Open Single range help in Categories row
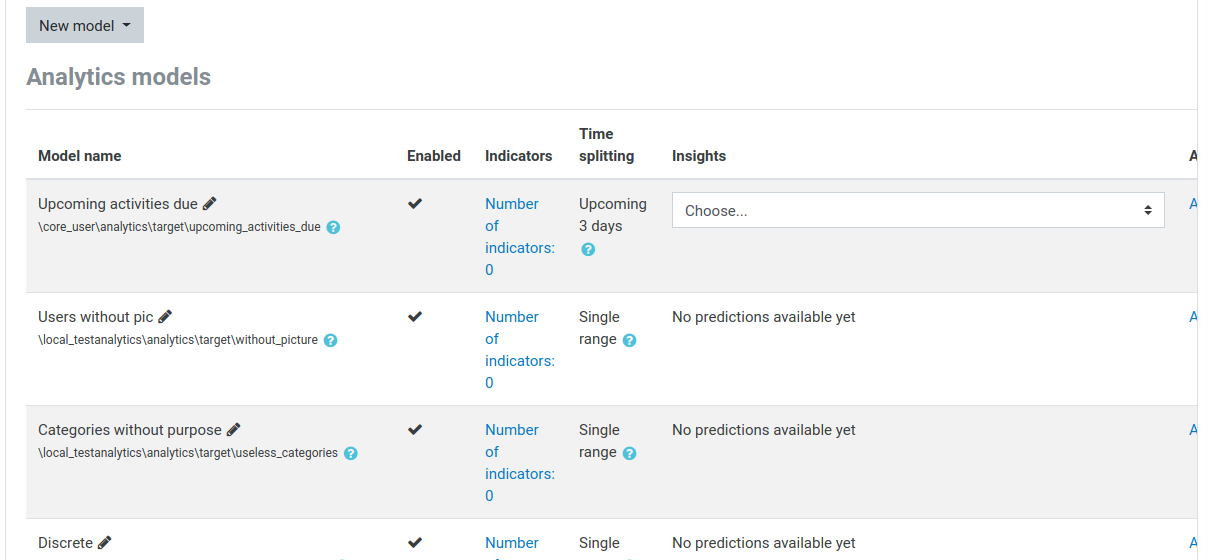1208x560 pixels. [x=629, y=453]
